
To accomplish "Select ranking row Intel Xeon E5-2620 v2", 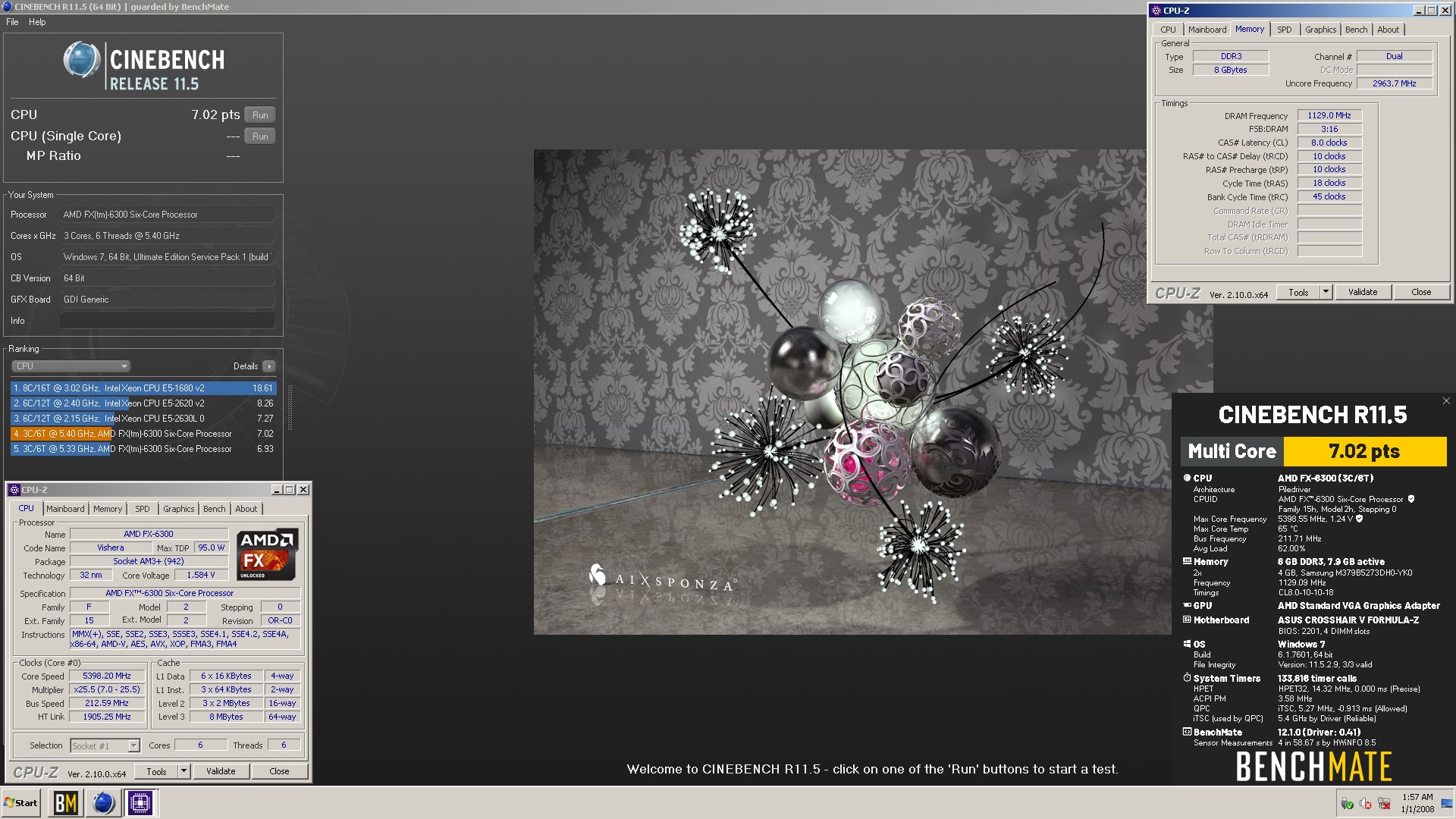I will pyautogui.click(x=143, y=403).
